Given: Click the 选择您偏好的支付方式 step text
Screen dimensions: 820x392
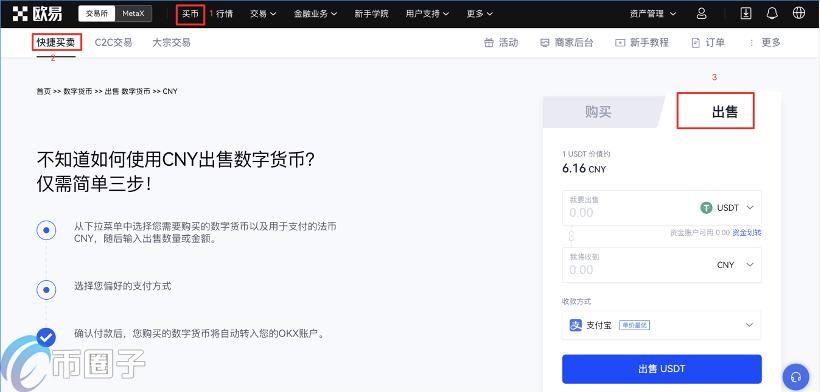Looking at the screenshot, I should coord(123,286).
